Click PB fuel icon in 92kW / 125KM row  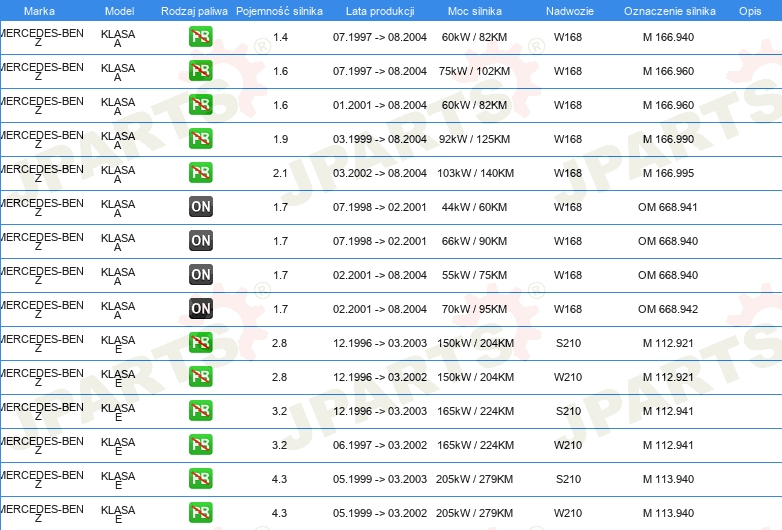200,139
